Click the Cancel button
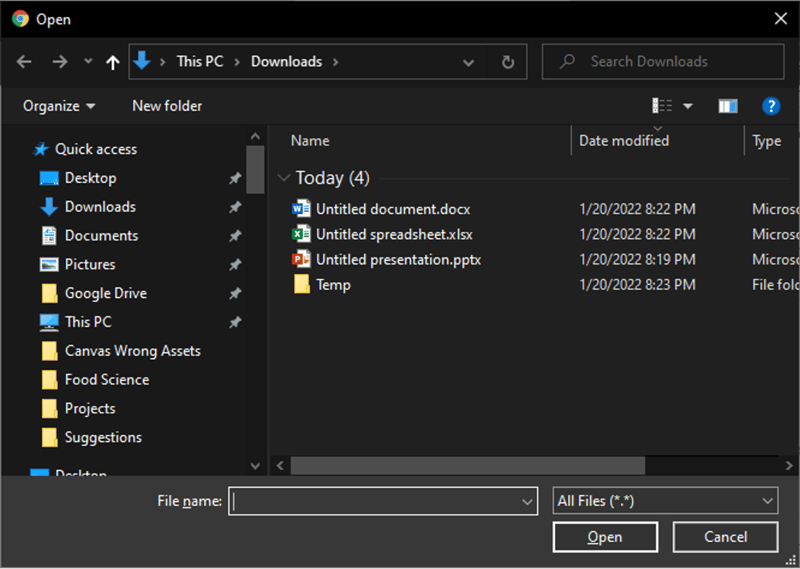 pyautogui.click(x=726, y=537)
